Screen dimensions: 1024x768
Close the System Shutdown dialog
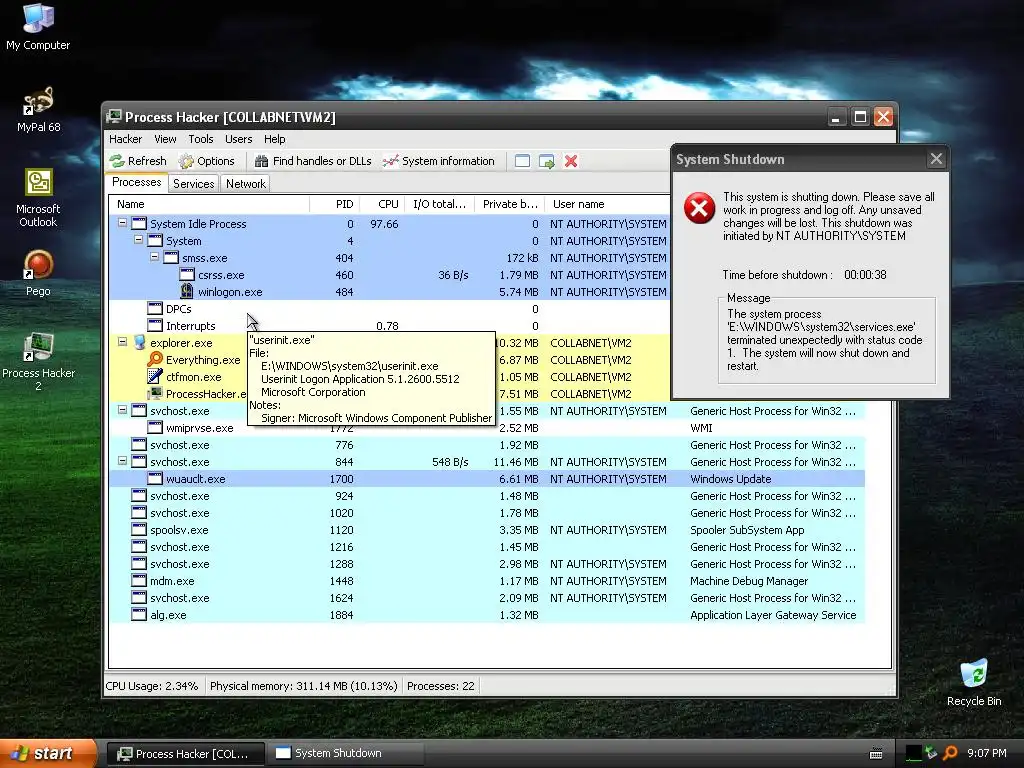pyautogui.click(x=936, y=159)
